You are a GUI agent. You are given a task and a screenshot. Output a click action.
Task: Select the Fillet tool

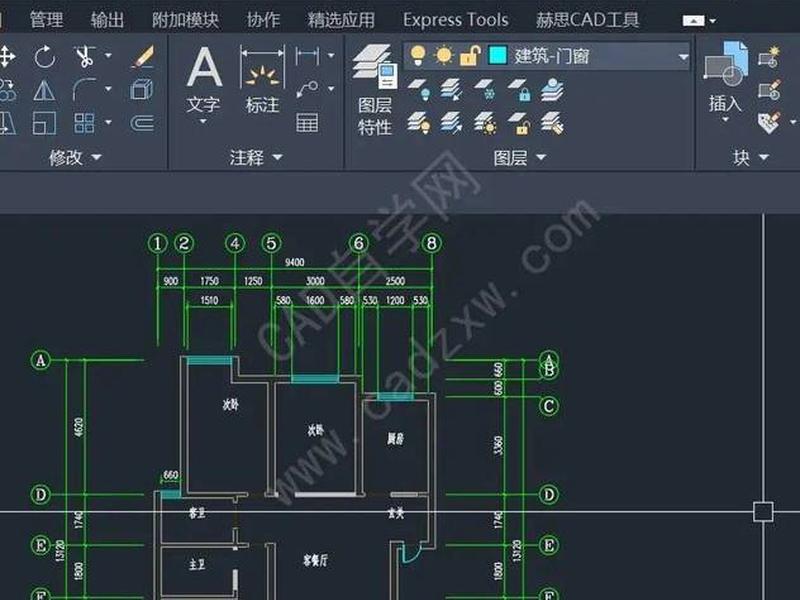pos(85,90)
